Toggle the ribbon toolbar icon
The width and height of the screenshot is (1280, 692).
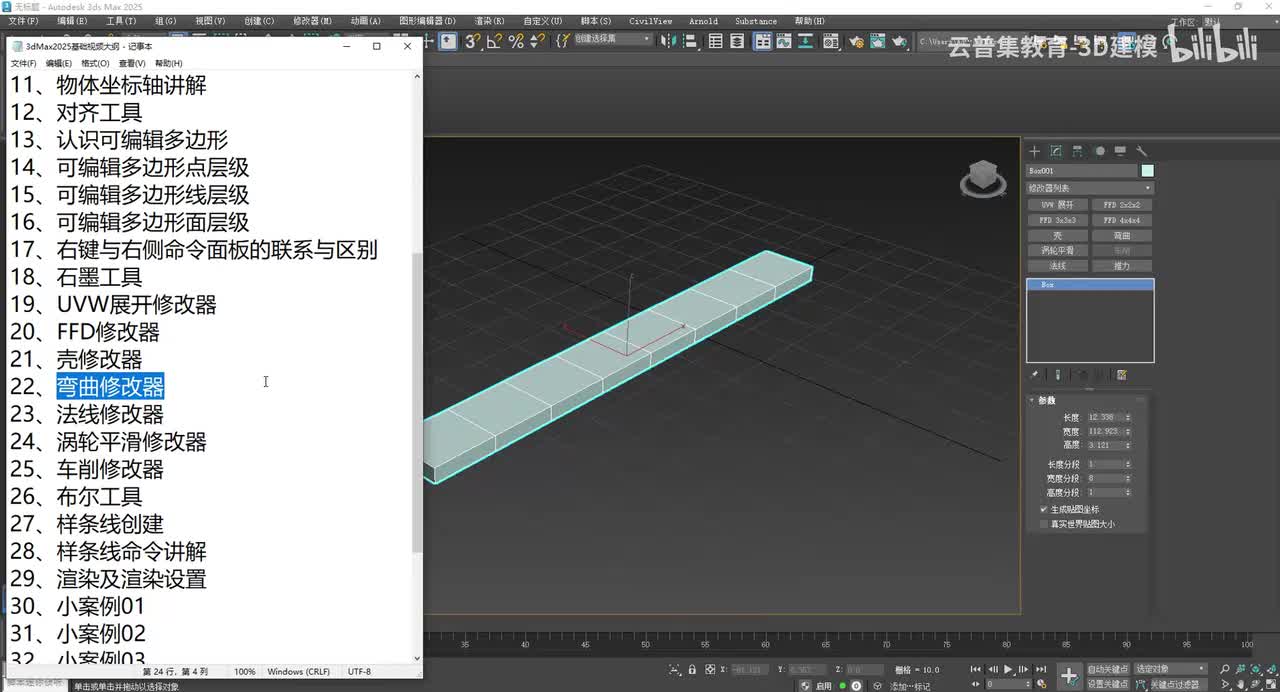[763, 41]
